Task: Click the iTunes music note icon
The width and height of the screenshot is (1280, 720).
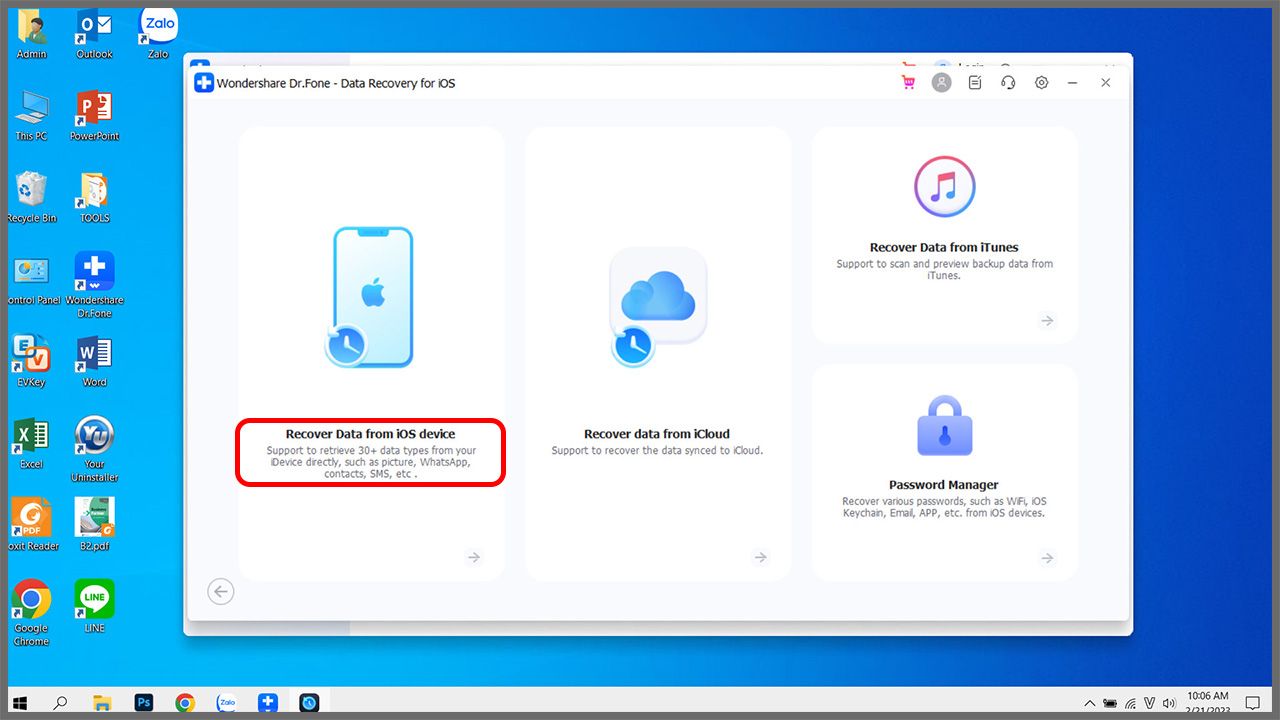Action: coord(944,187)
